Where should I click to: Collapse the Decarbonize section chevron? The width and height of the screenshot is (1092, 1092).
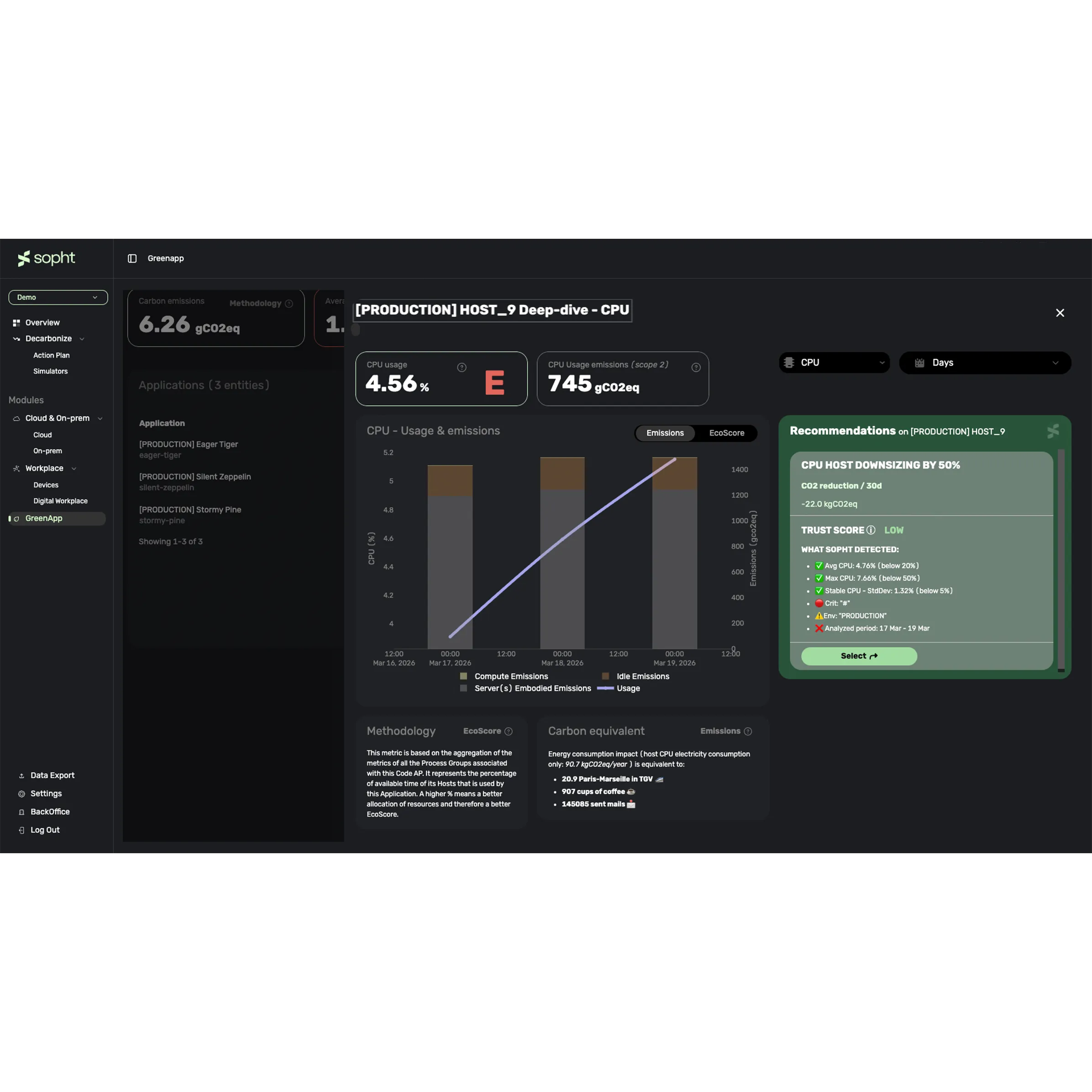[82, 339]
